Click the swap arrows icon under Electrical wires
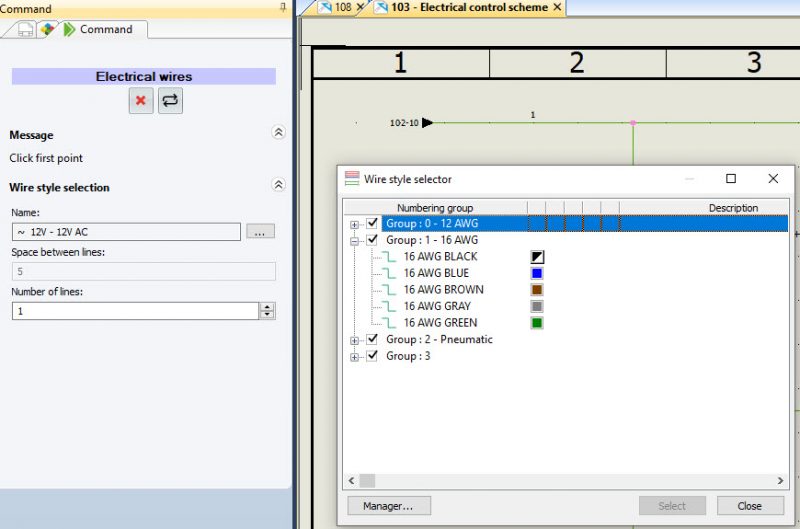 171,101
